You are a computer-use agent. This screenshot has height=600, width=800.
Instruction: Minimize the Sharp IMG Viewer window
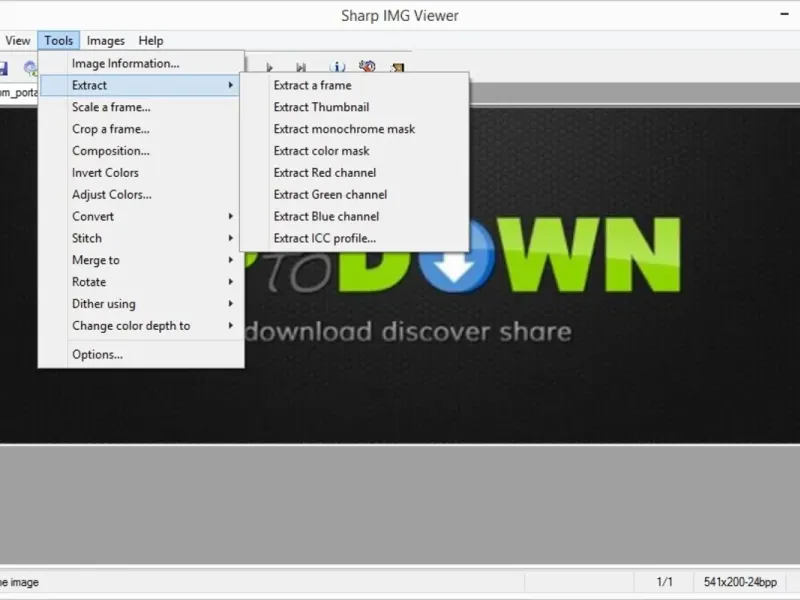[x=785, y=14]
